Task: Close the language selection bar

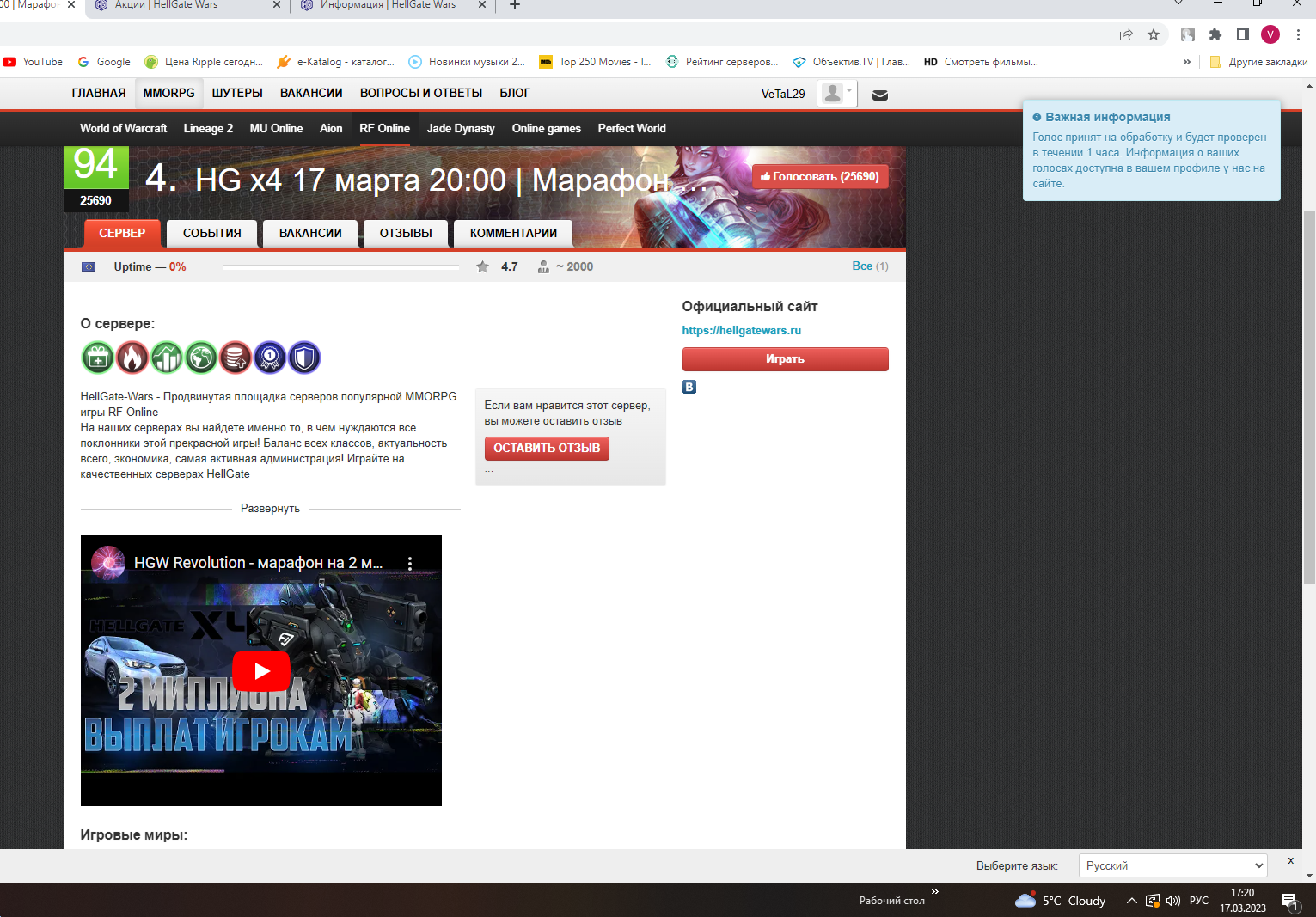Action: 1290,860
